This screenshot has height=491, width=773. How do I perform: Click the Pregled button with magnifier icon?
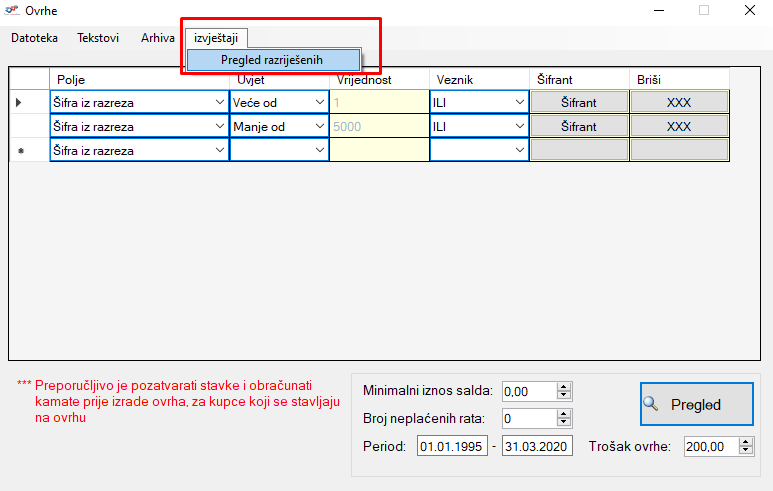[x=695, y=404]
